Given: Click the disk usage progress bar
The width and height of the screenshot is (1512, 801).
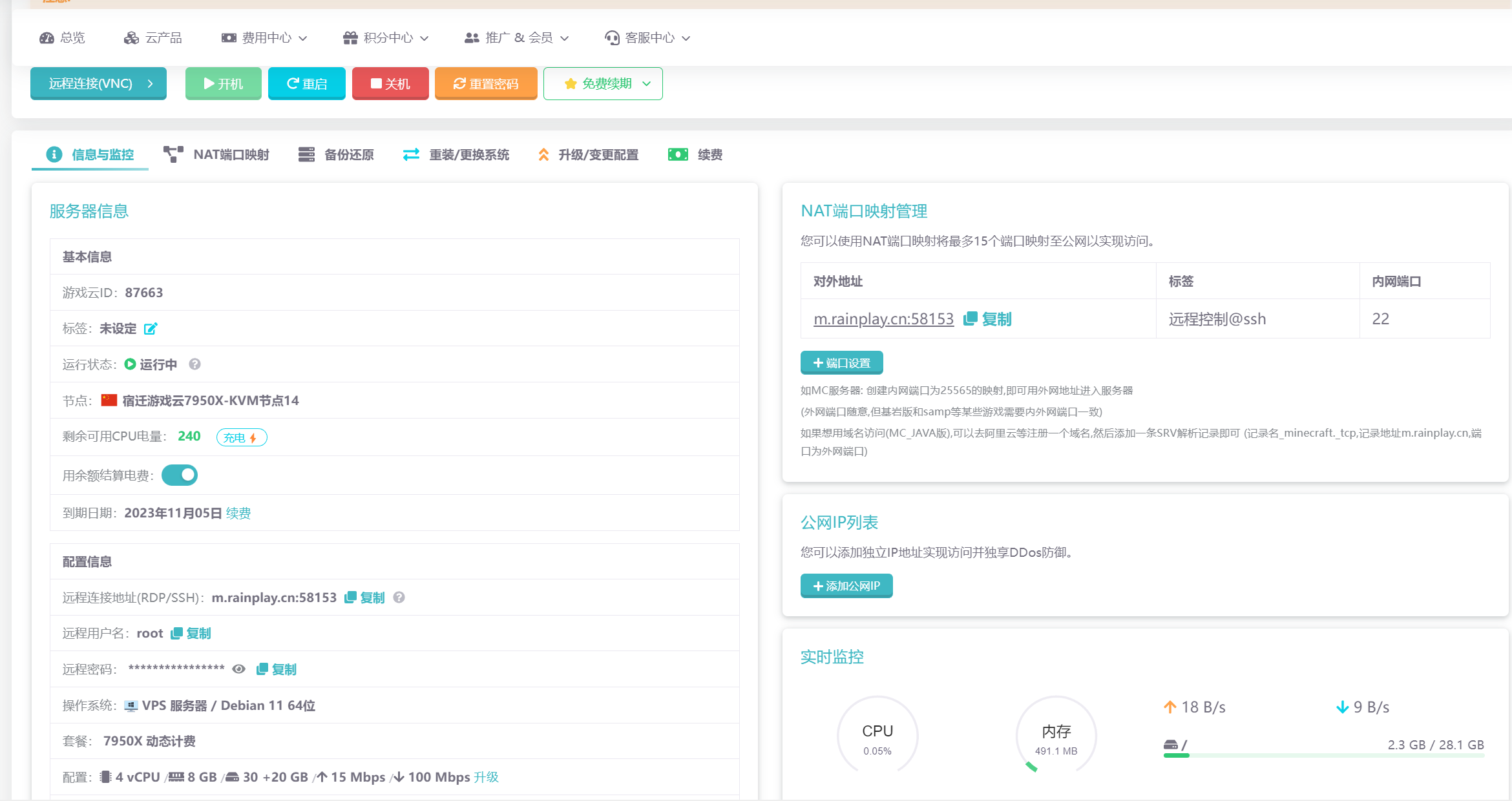Looking at the screenshot, I should click(1323, 755).
